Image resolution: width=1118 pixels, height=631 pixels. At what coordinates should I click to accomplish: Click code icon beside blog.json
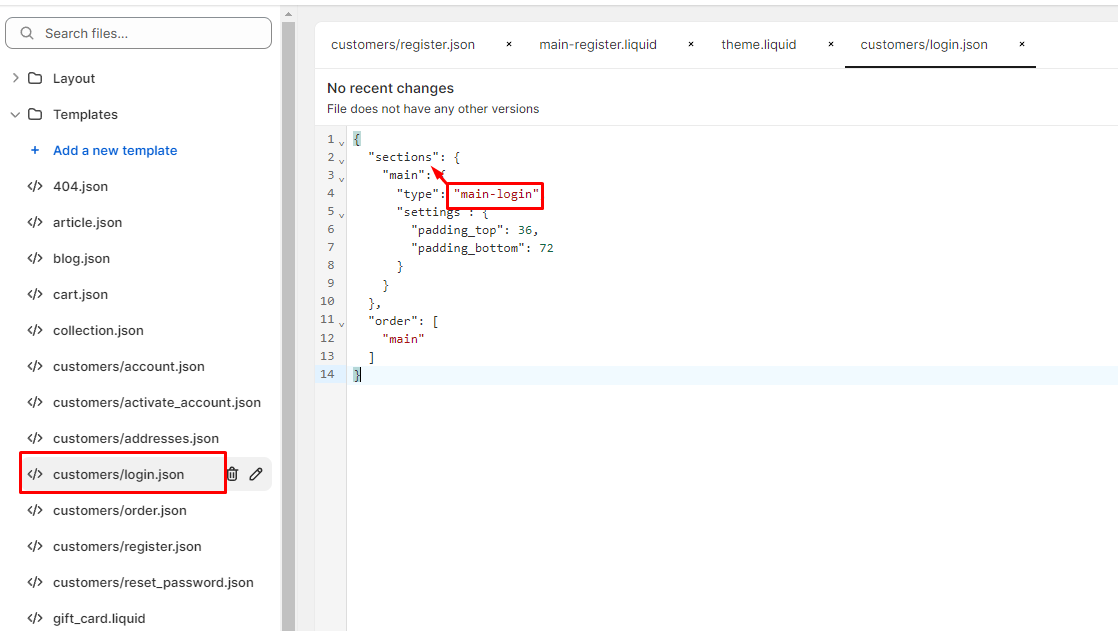[x=35, y=258]
